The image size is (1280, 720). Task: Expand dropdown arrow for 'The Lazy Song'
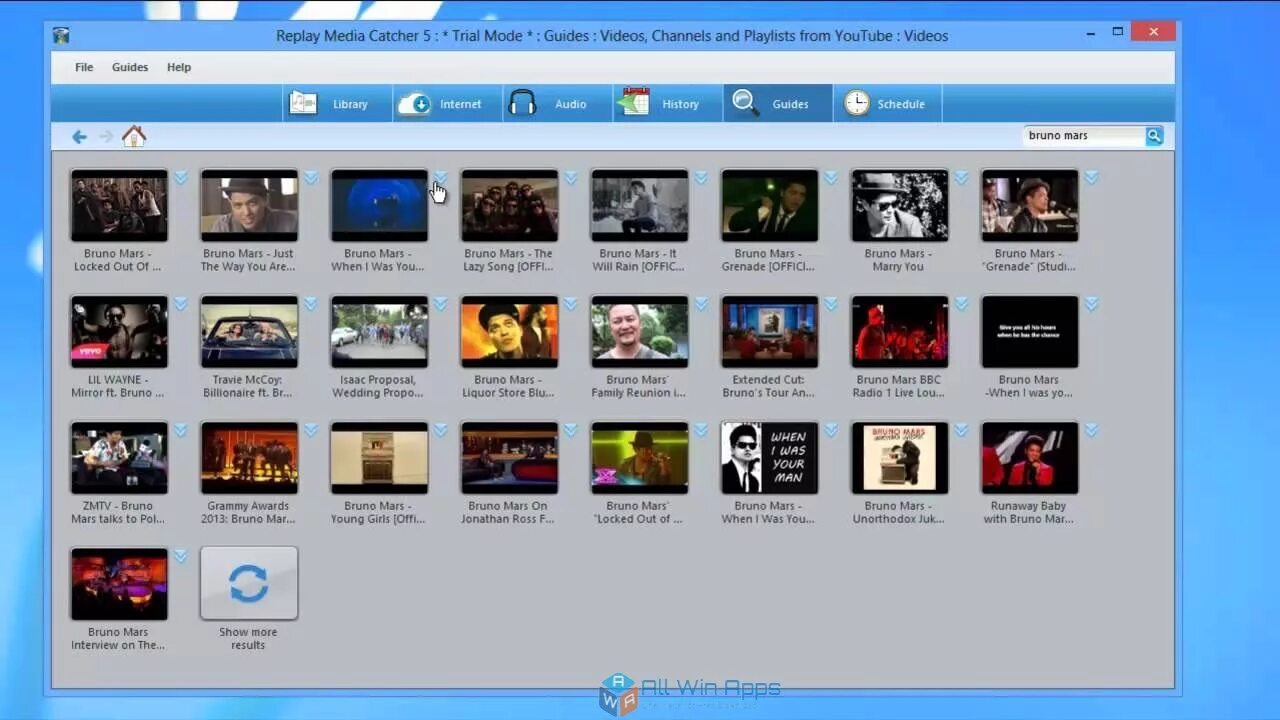[571, 177]
